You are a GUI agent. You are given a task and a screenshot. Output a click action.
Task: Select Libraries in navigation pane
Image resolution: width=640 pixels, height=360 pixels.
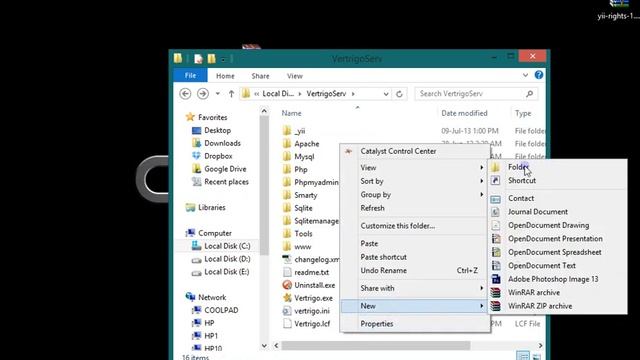211,207
